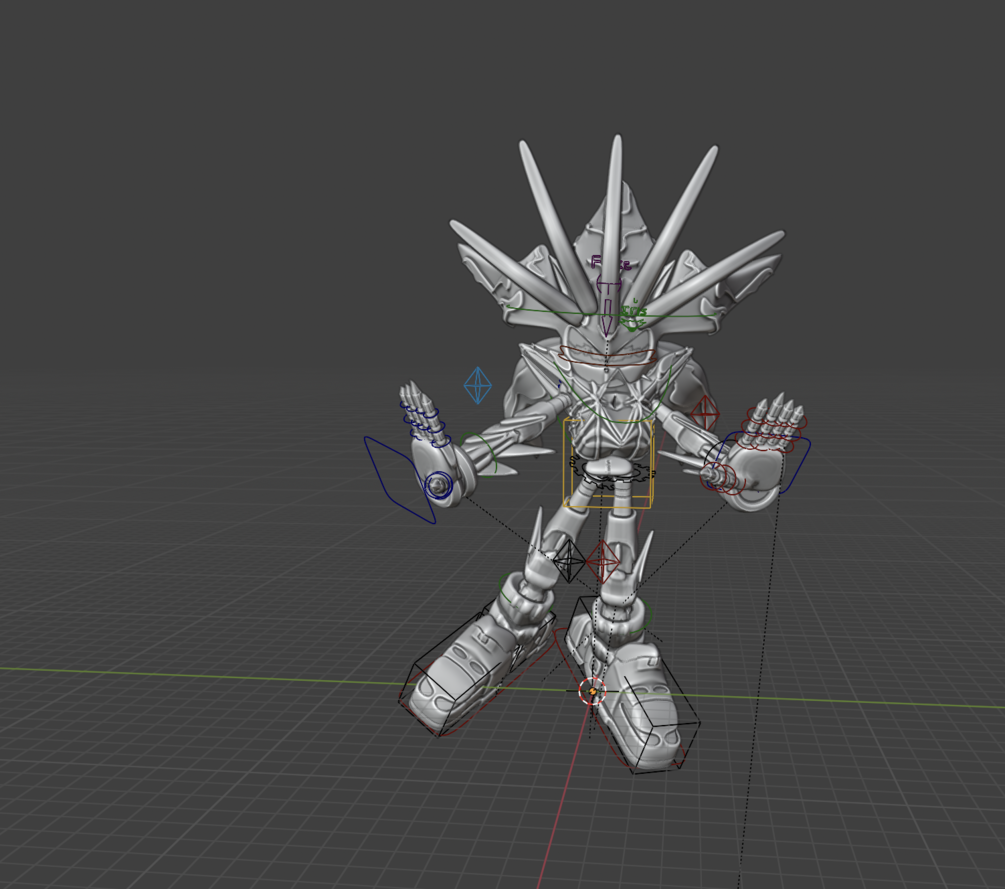This screenshot has width=1005, height=889.
Task: Select the light blue diamond elbow control
Action: (478, 385)
